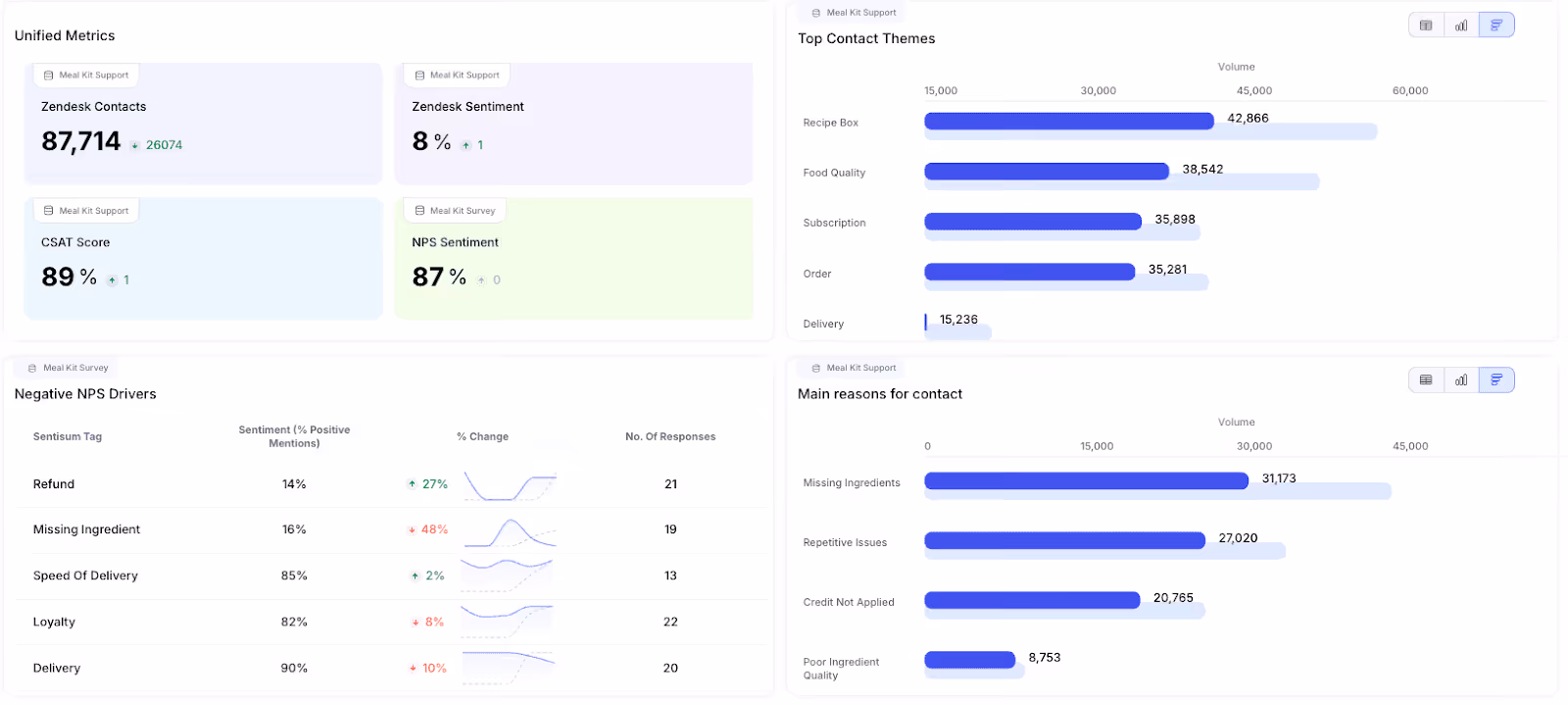Select horizontal bar view in Top Contact Themes

point(1496,25)
